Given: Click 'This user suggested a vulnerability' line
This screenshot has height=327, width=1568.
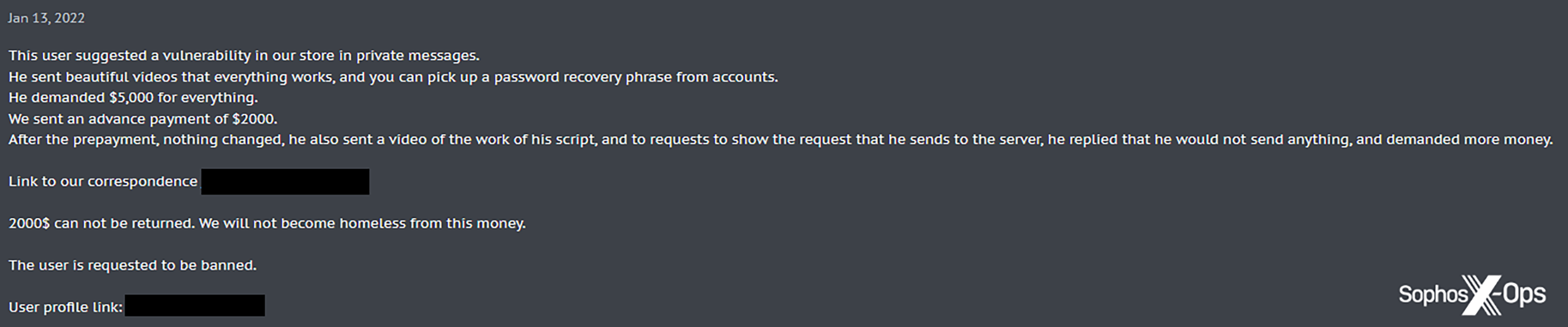Looking at the screenshot, I should coord(243,56).
